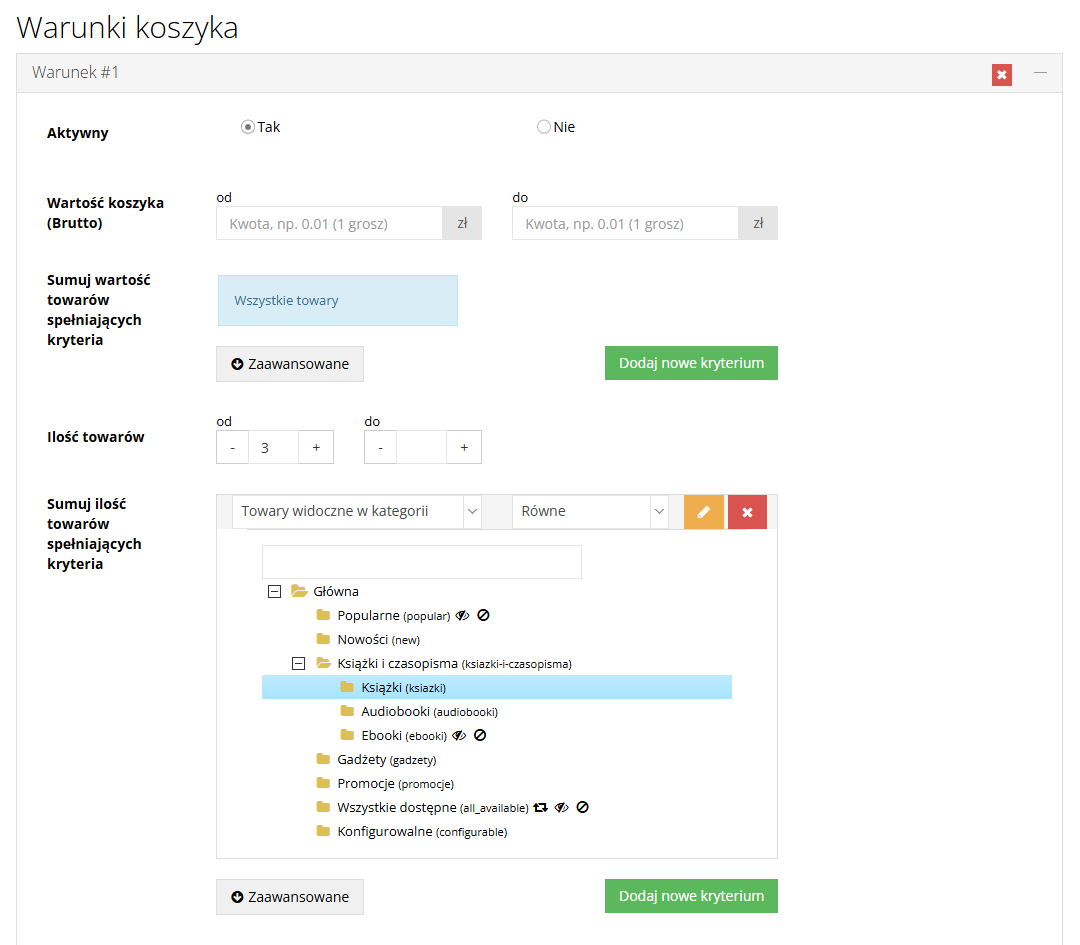Select the Nie radio button for Aktywny
Viewport: 1080px width, 945px height.
click(543, 127)
